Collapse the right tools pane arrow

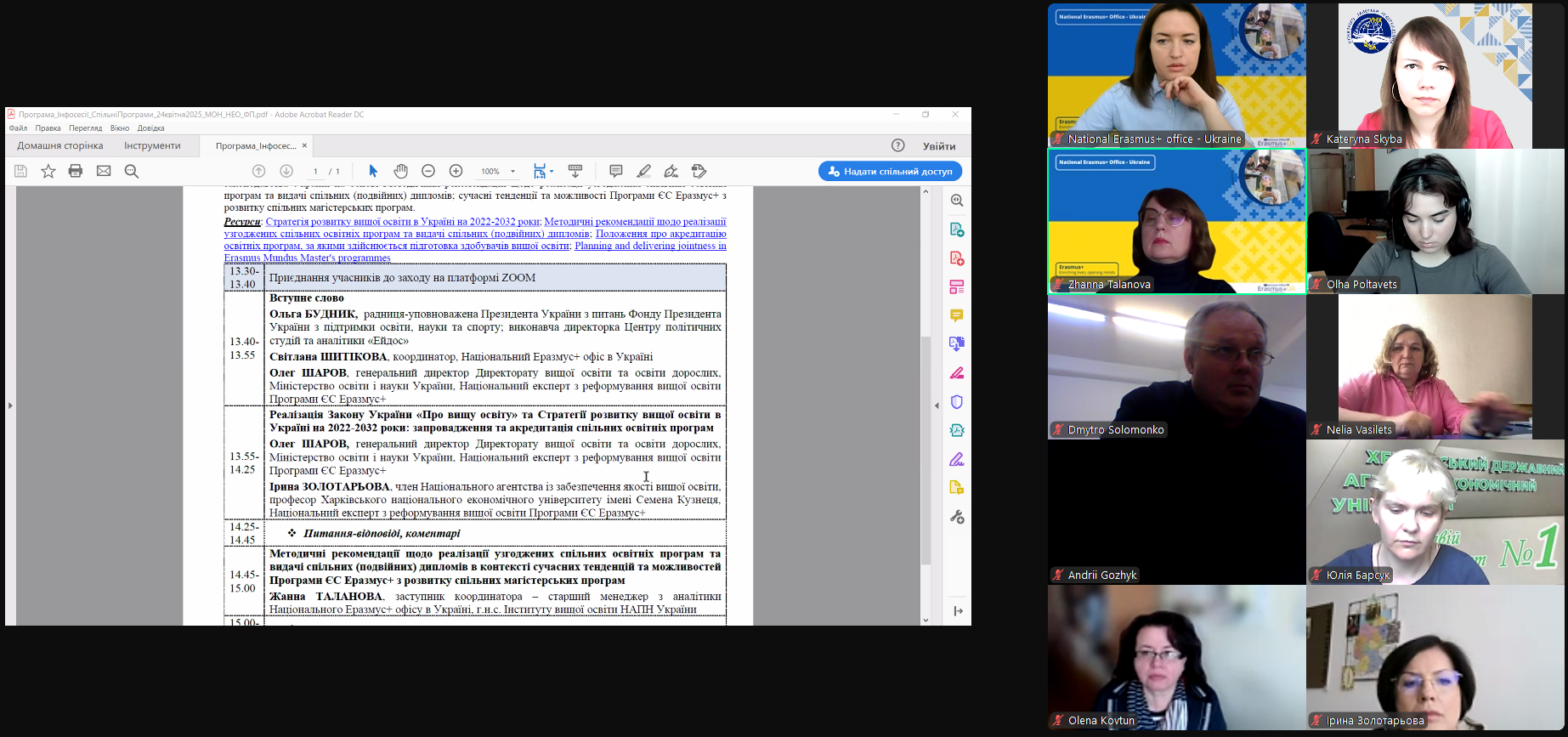tap(937, 405)
